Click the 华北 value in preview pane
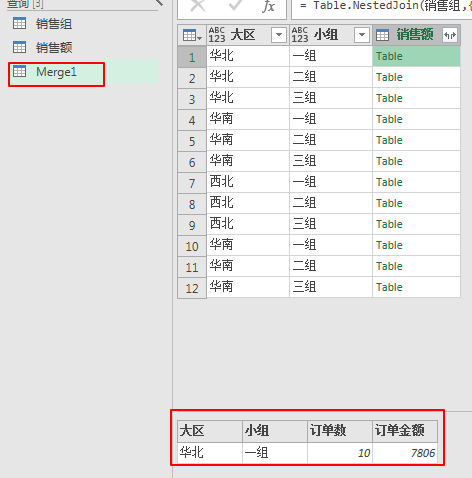Image resolution: width=472 pixels, height=478 pixels. click(x=210, y=453)
